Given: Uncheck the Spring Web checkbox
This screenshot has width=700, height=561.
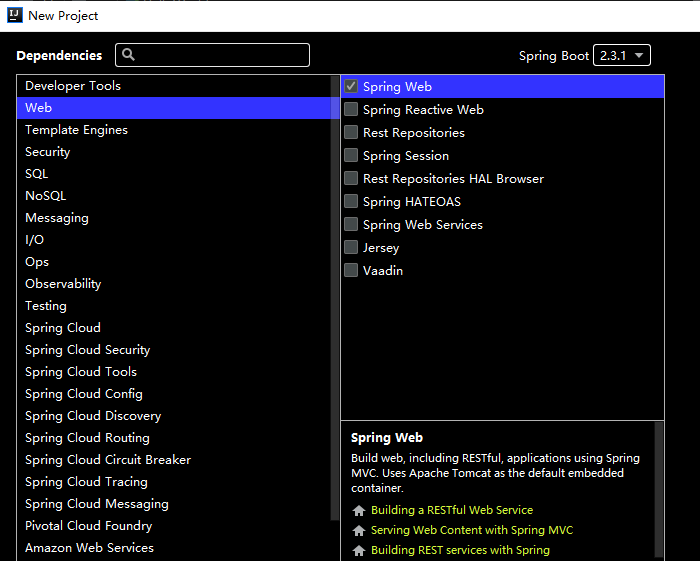Looking at the screenshot, I should [x=351, y=86].
